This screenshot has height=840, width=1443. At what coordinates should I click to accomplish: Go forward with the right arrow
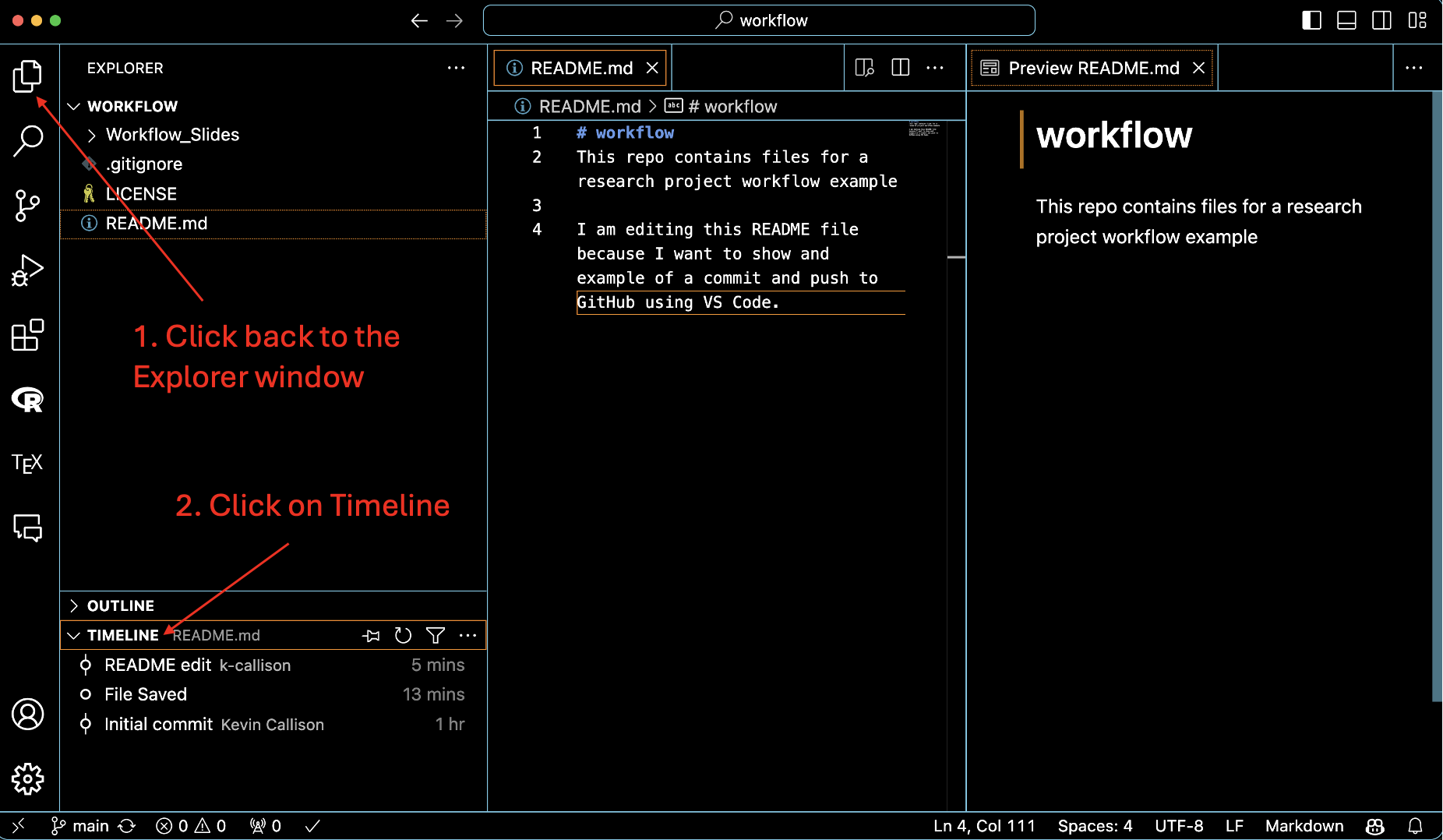(454, 20)
